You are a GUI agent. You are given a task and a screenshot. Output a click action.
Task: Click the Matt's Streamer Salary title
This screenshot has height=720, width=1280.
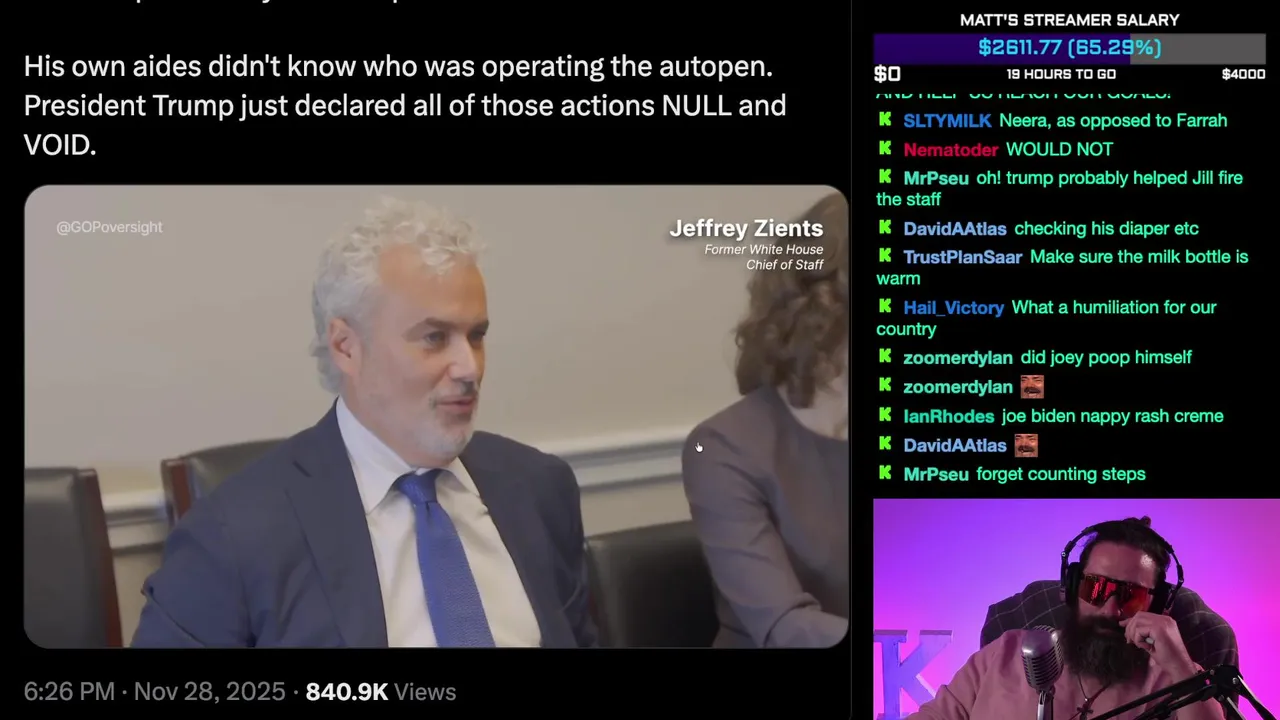point(1069,20)
